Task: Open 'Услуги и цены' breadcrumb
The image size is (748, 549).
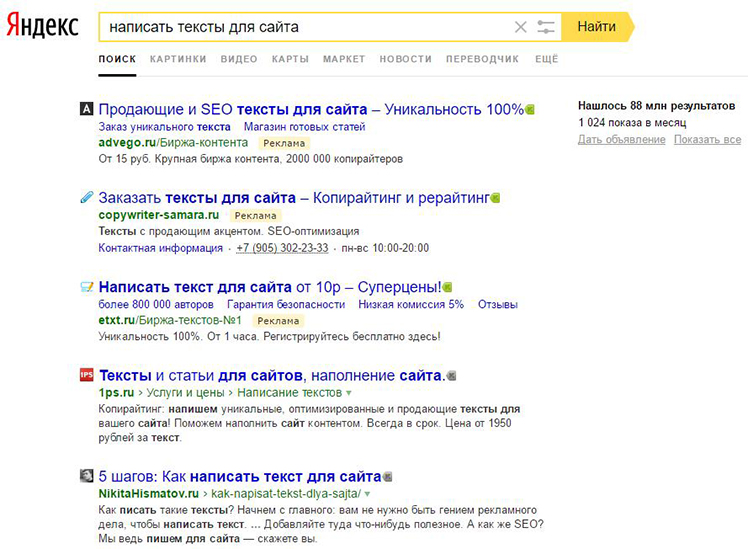Action: tap(185, 393)
